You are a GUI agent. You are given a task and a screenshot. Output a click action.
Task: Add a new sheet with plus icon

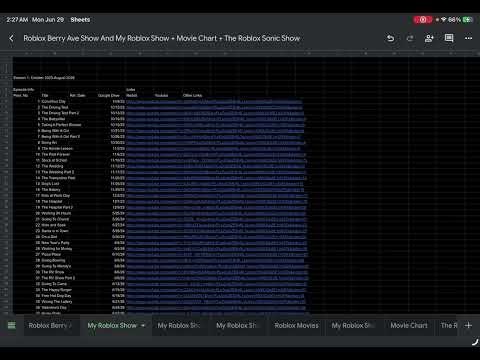pos(468,325)
